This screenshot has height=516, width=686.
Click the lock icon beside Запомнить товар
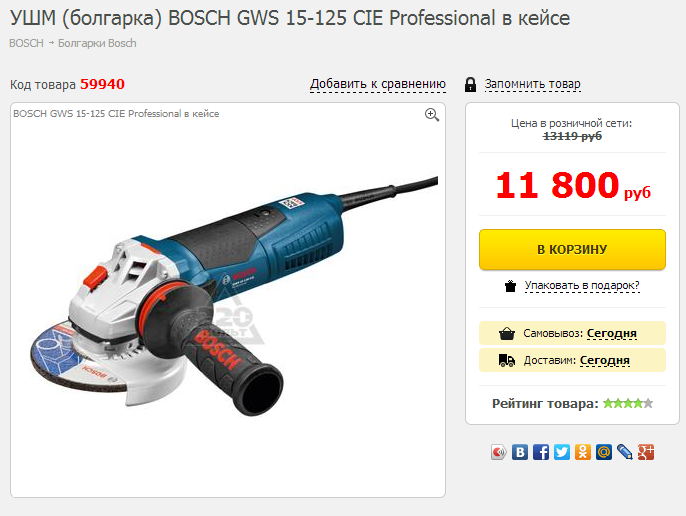coord(470,84)
